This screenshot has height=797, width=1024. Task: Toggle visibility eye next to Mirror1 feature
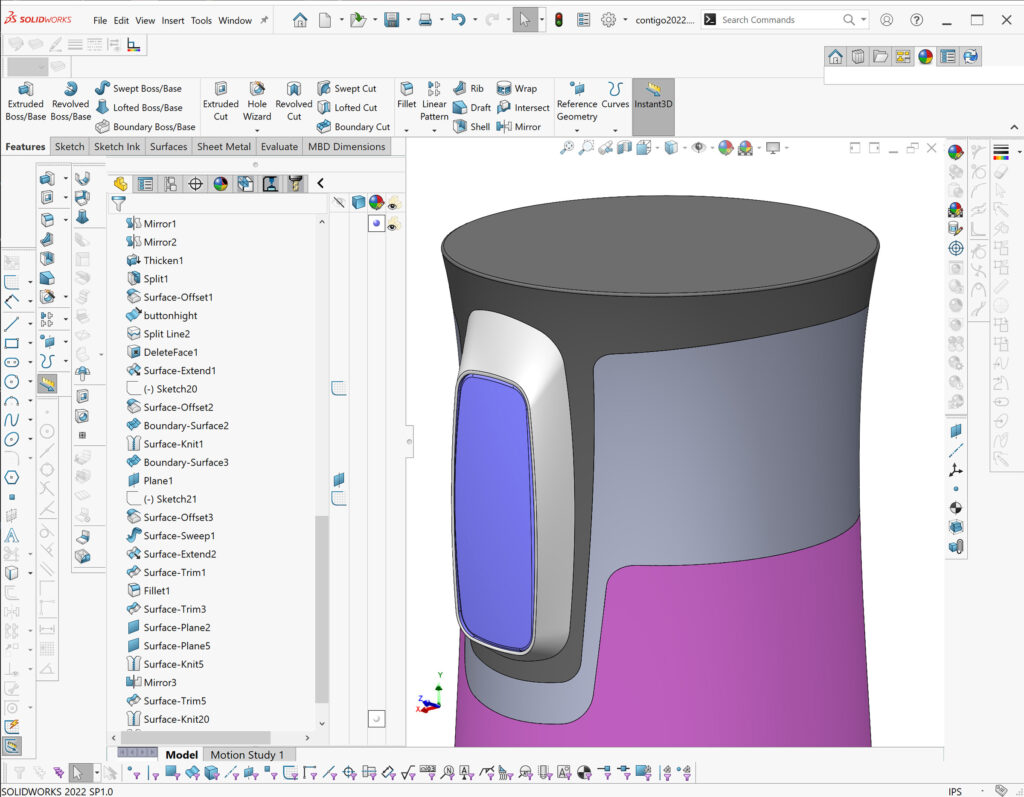point(390,224)
